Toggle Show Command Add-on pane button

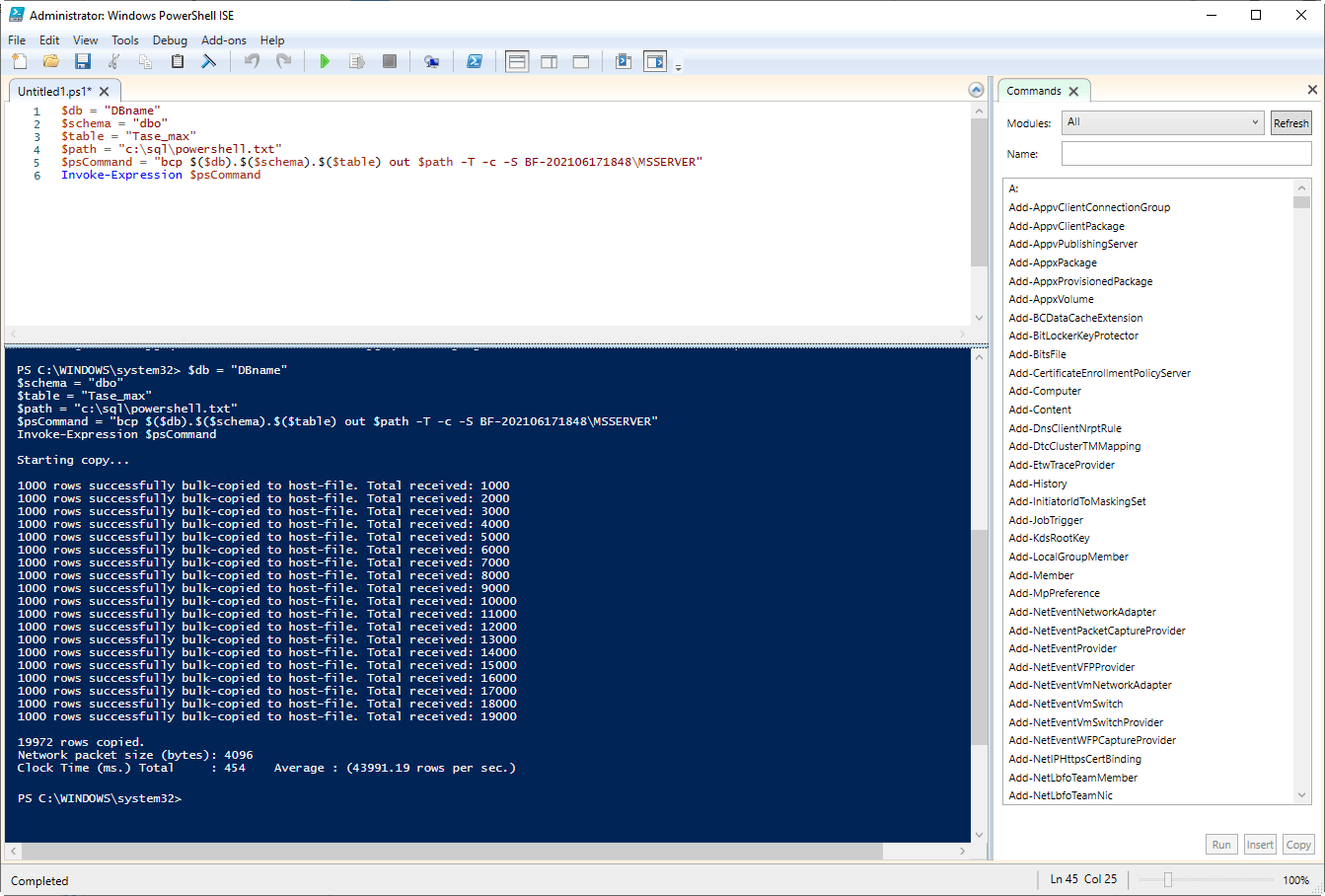[655, 61]
